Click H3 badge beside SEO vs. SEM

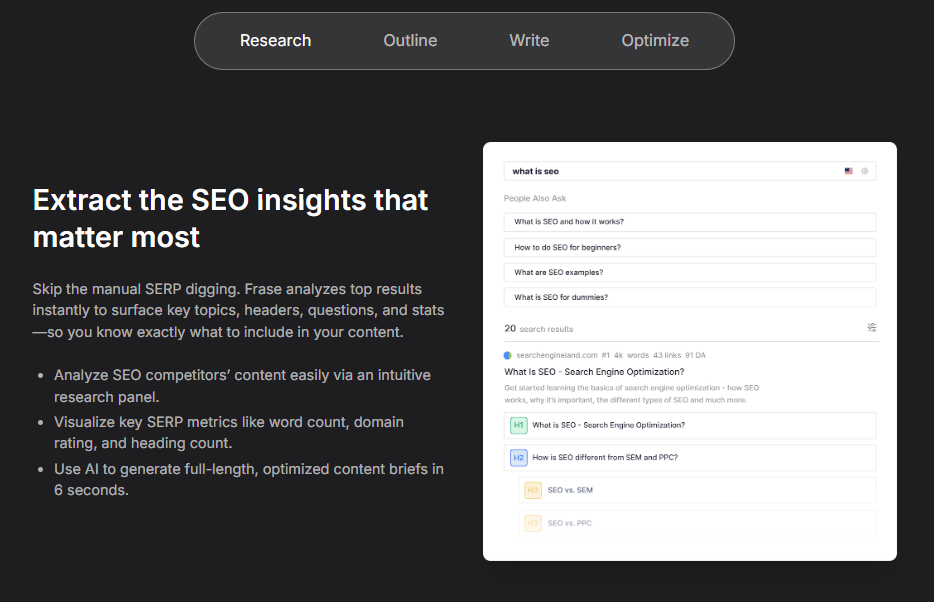tap(533, 490)
